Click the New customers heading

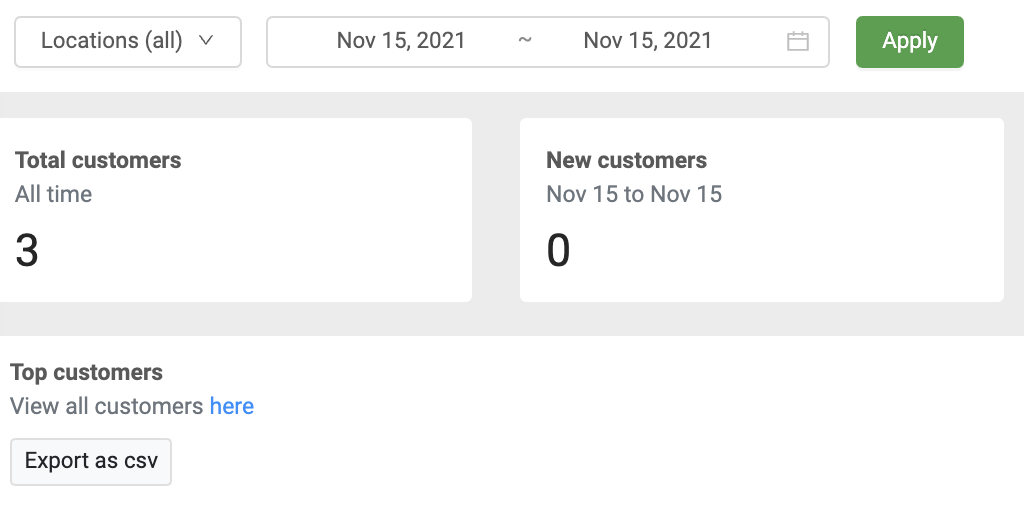pyautogui.click(x=626, y=160)
